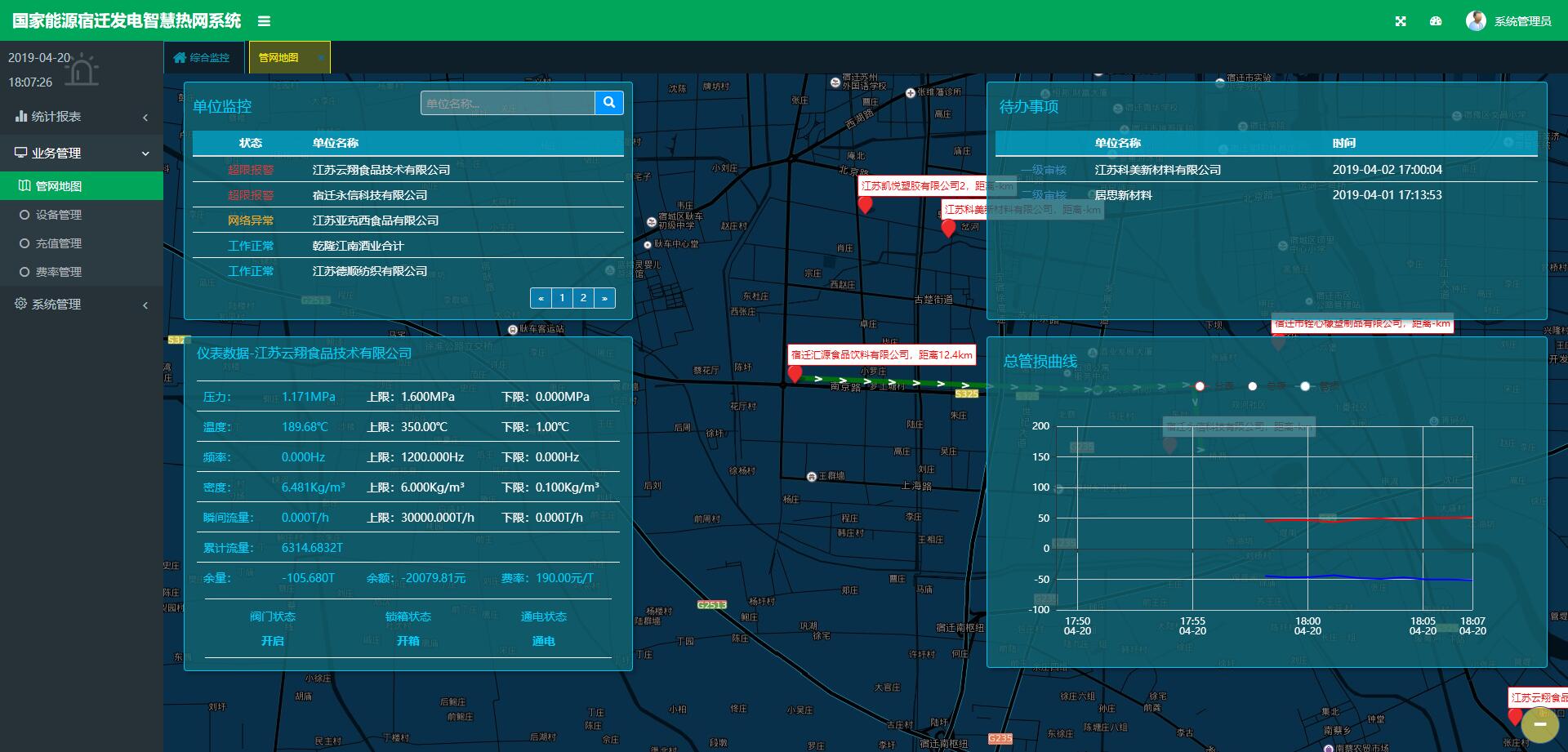
Task: Switch to the 综合监控 tab
Action: (203, 58)
